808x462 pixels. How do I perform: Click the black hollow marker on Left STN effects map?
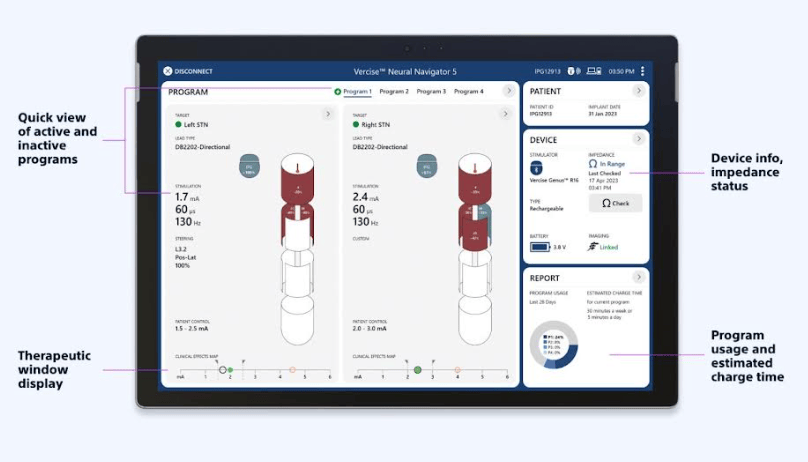click(223, 370)
